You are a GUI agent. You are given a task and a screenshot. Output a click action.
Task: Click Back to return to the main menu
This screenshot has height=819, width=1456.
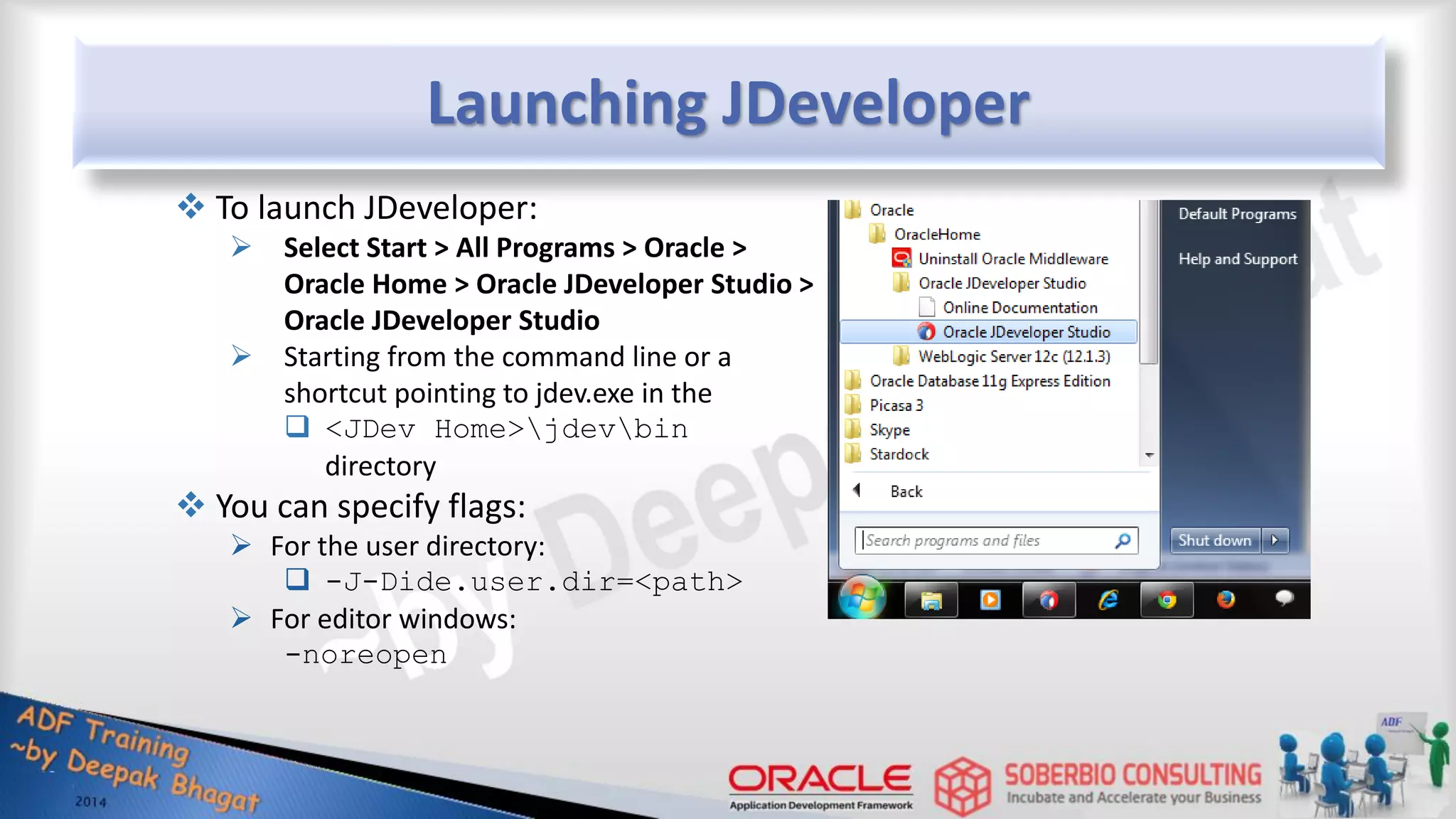click(905, 491)
